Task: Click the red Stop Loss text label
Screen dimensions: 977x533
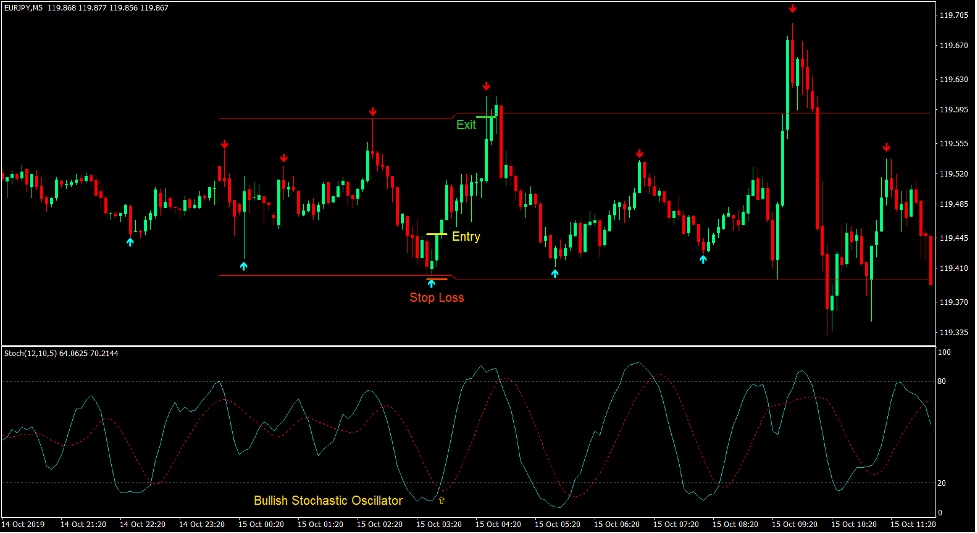Action: point(437,297)
